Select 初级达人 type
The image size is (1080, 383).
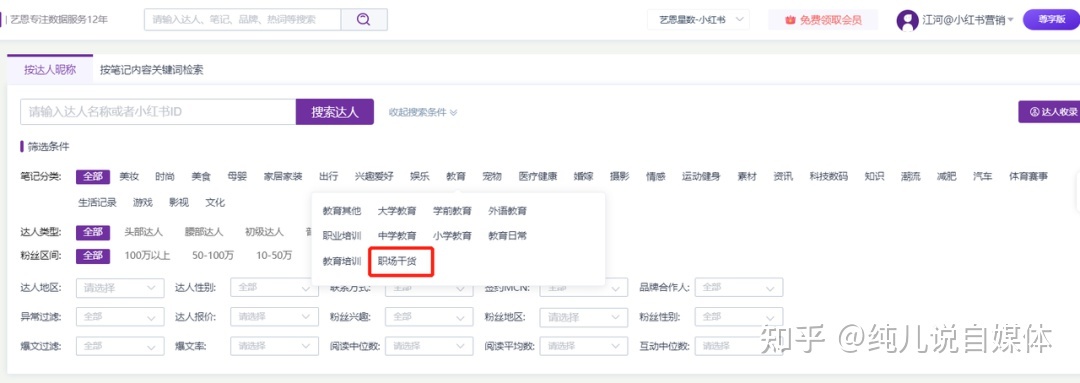click(264, 232)
